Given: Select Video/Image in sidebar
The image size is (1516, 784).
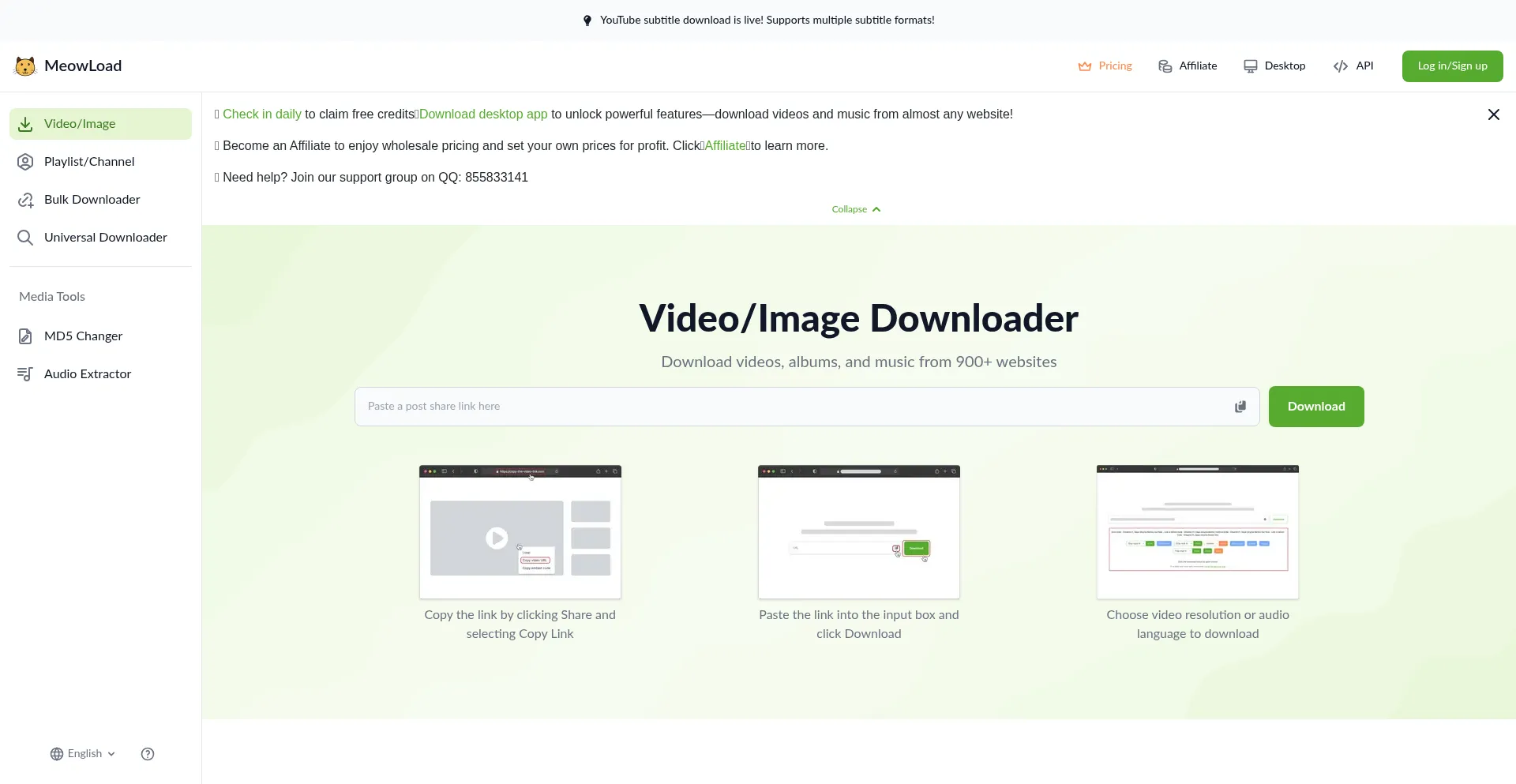Looking at the screenshot, I should pyautogui.click(x=100, y=124).
